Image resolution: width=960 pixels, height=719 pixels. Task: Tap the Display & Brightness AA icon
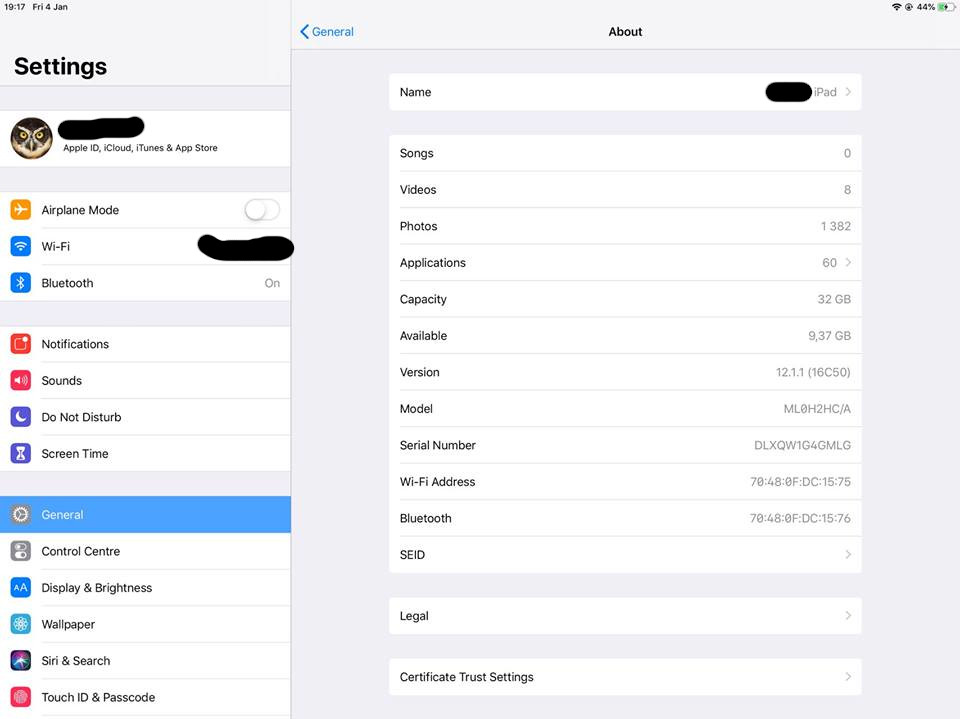(20, 587)
